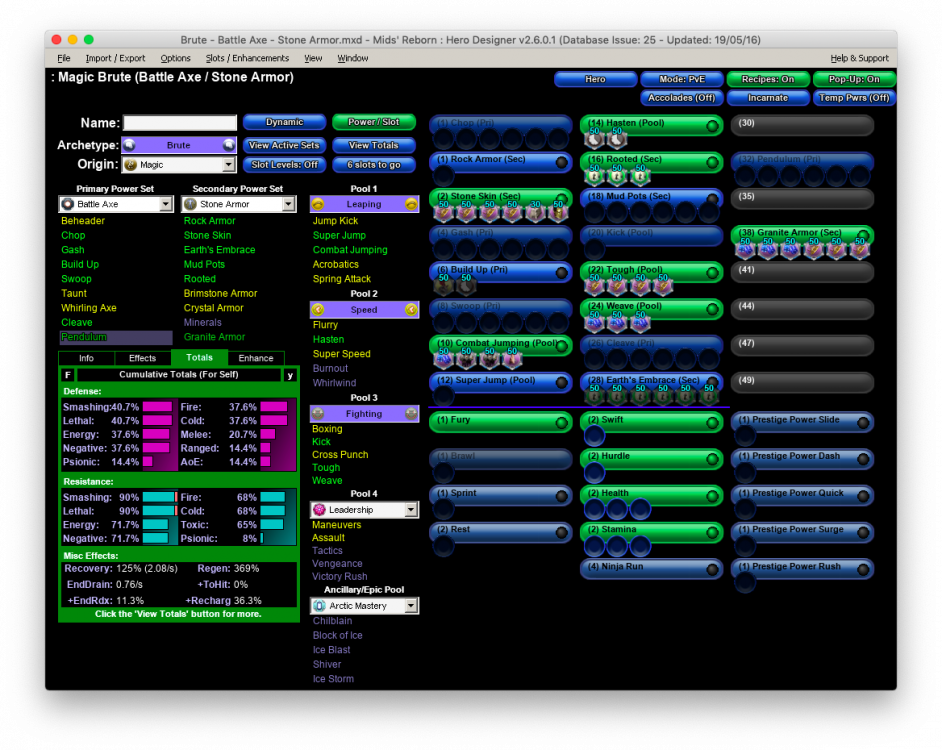Click next arrow icon on Speed pool
This screenshot has height=750, width=942.
pyautogui.click(x=411, y=310)
